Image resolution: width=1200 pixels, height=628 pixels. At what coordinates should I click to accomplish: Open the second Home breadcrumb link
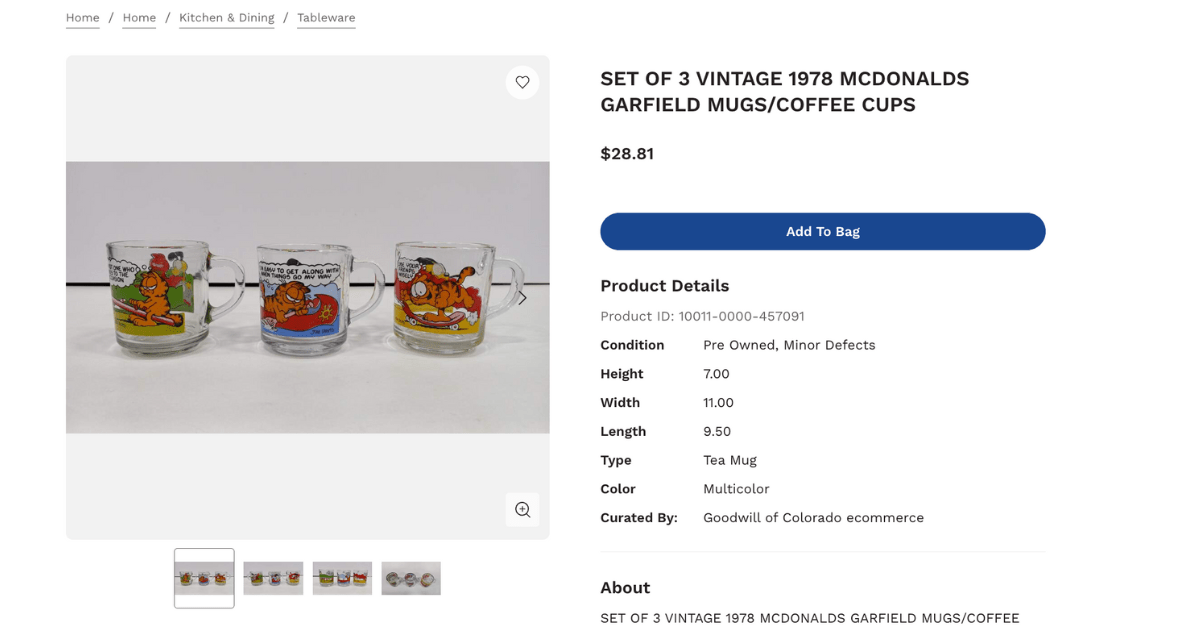[x=139, y=18]
